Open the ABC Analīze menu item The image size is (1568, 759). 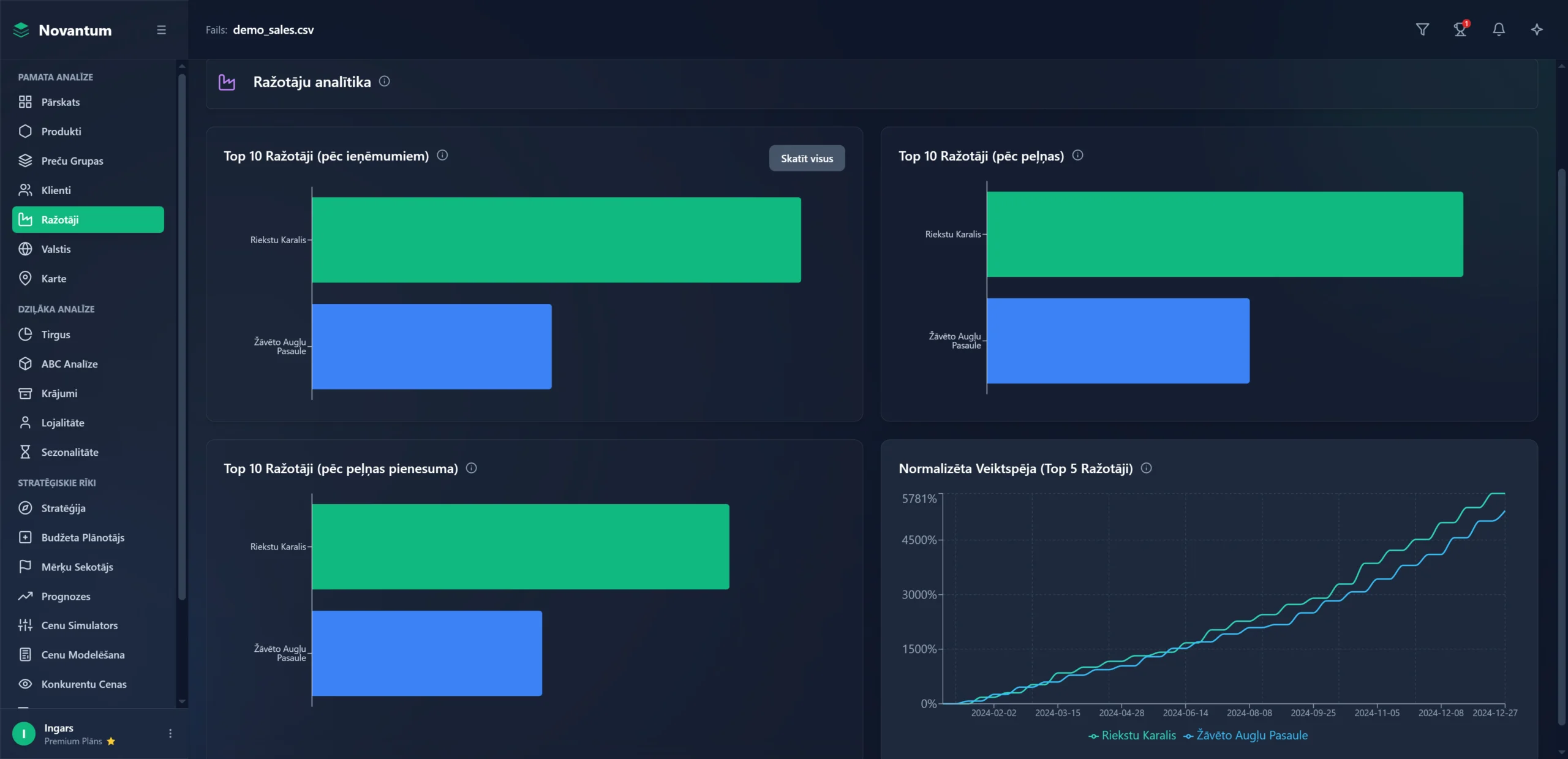point(69,364)
